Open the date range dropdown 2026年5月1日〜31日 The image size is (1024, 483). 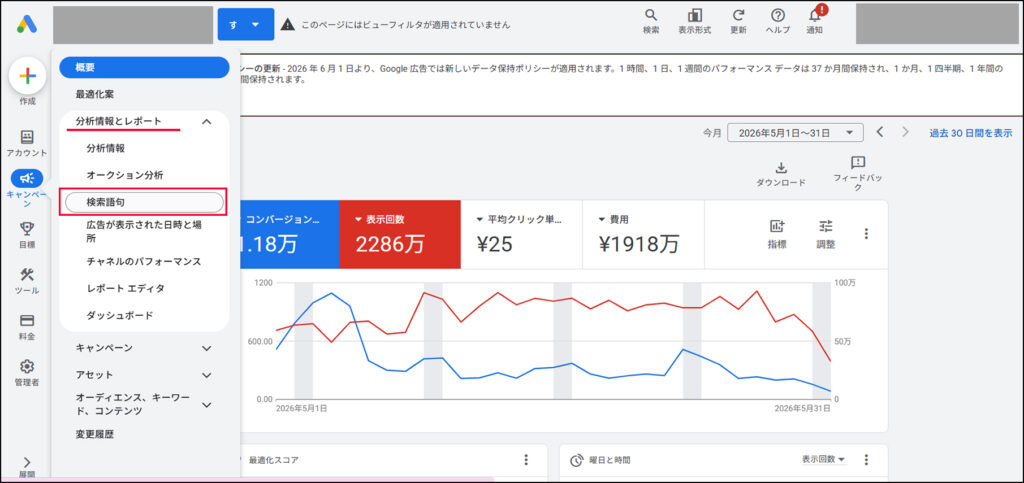pyautogui.click(x=795, y=132)
